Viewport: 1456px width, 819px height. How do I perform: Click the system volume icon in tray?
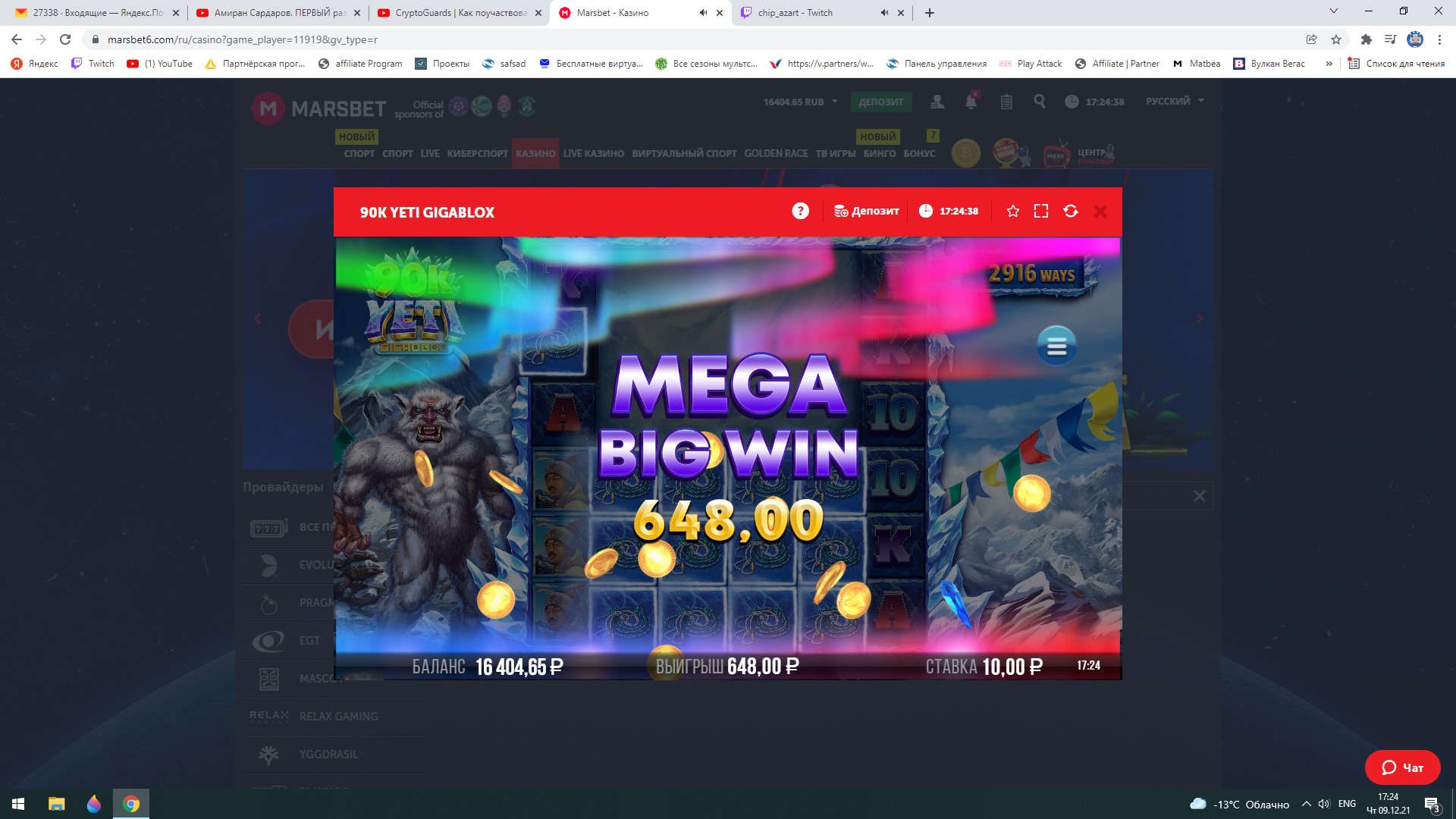click(1324, 804)
